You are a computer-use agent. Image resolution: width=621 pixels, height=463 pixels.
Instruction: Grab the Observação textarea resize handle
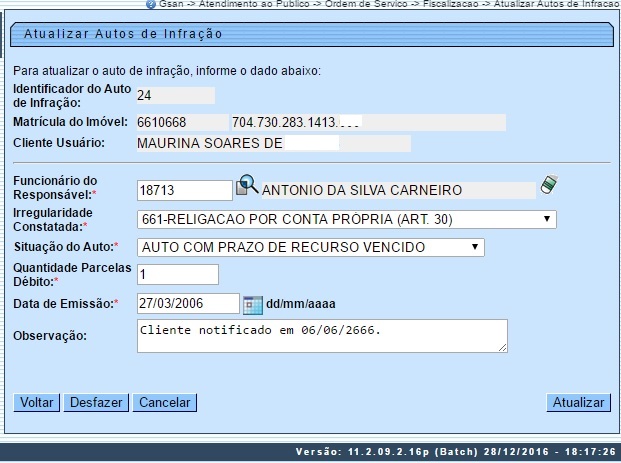coord(503,348)
